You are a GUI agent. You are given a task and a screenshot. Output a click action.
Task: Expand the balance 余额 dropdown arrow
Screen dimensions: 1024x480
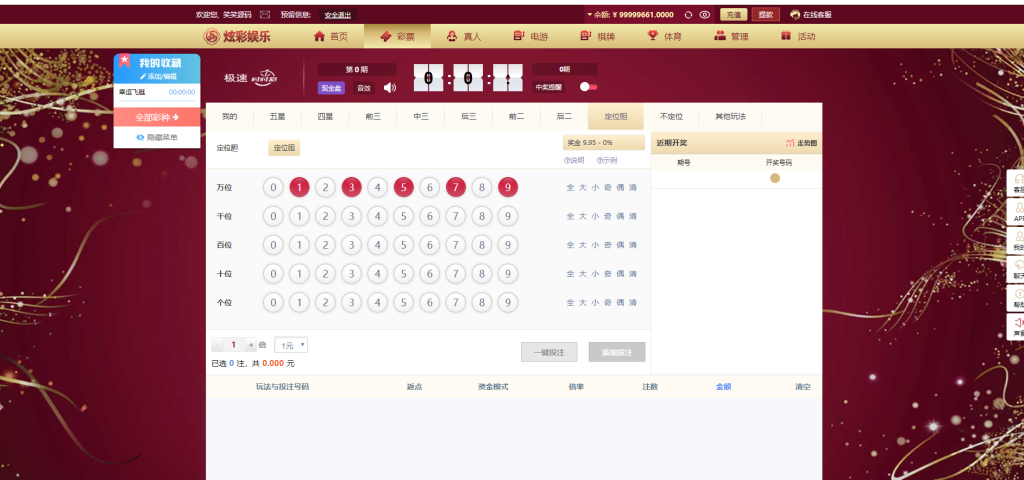click(589, 15)
